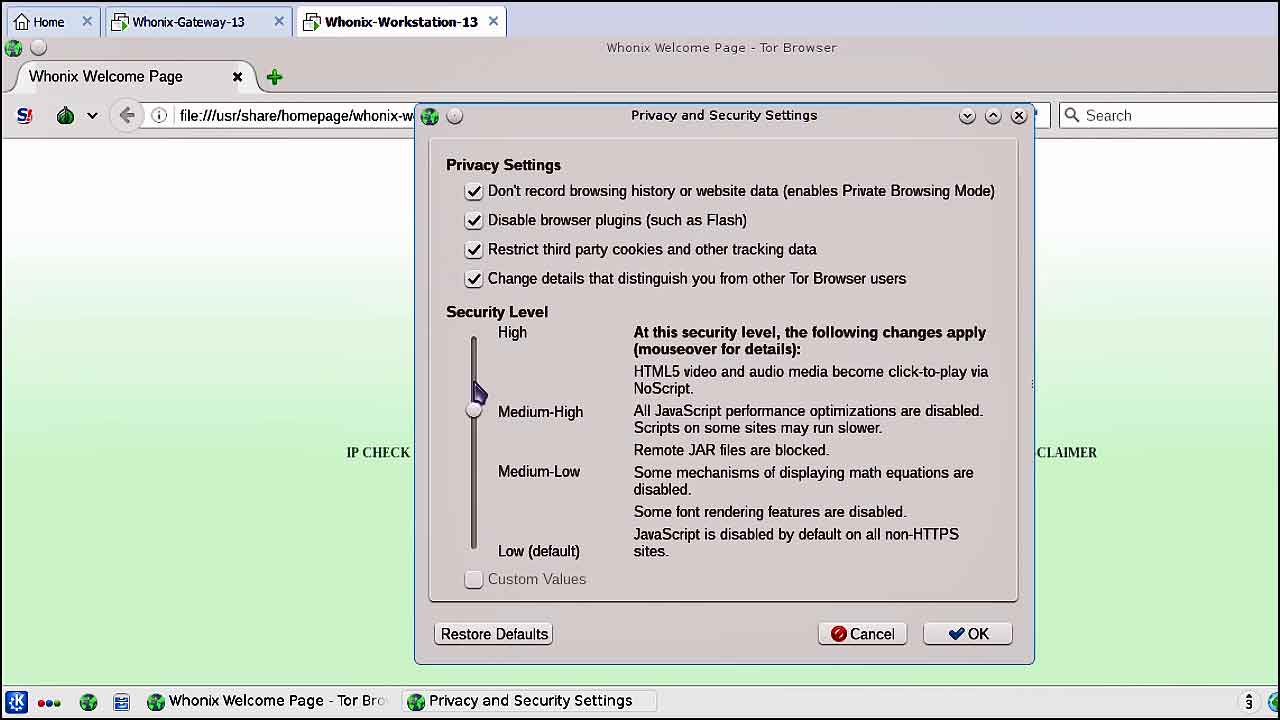Toggle Don't record browsing history checkbox
Screen dimensions: 1280x720
(x=473, y=191)
